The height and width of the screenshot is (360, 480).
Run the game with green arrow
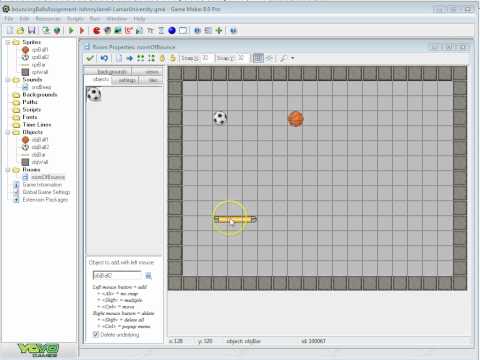(x=71, y=30)
